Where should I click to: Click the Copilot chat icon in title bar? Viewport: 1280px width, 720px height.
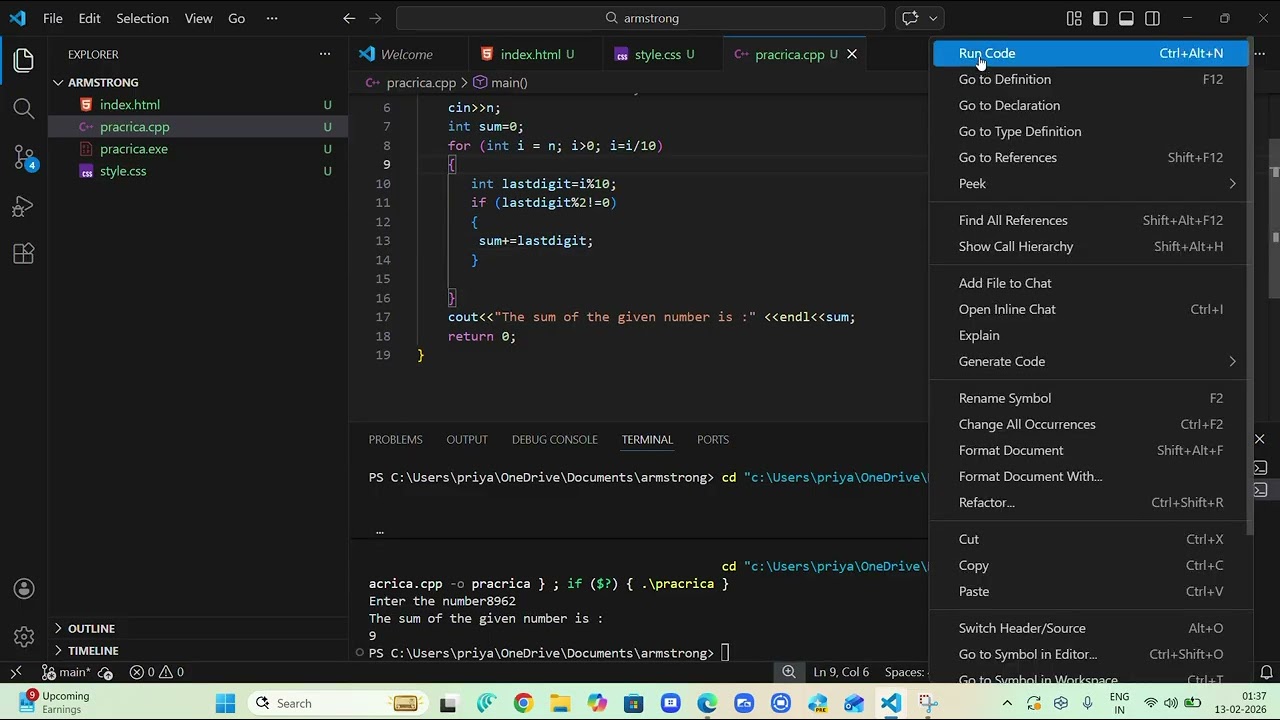pyautogui.click(x=910, y=18)
